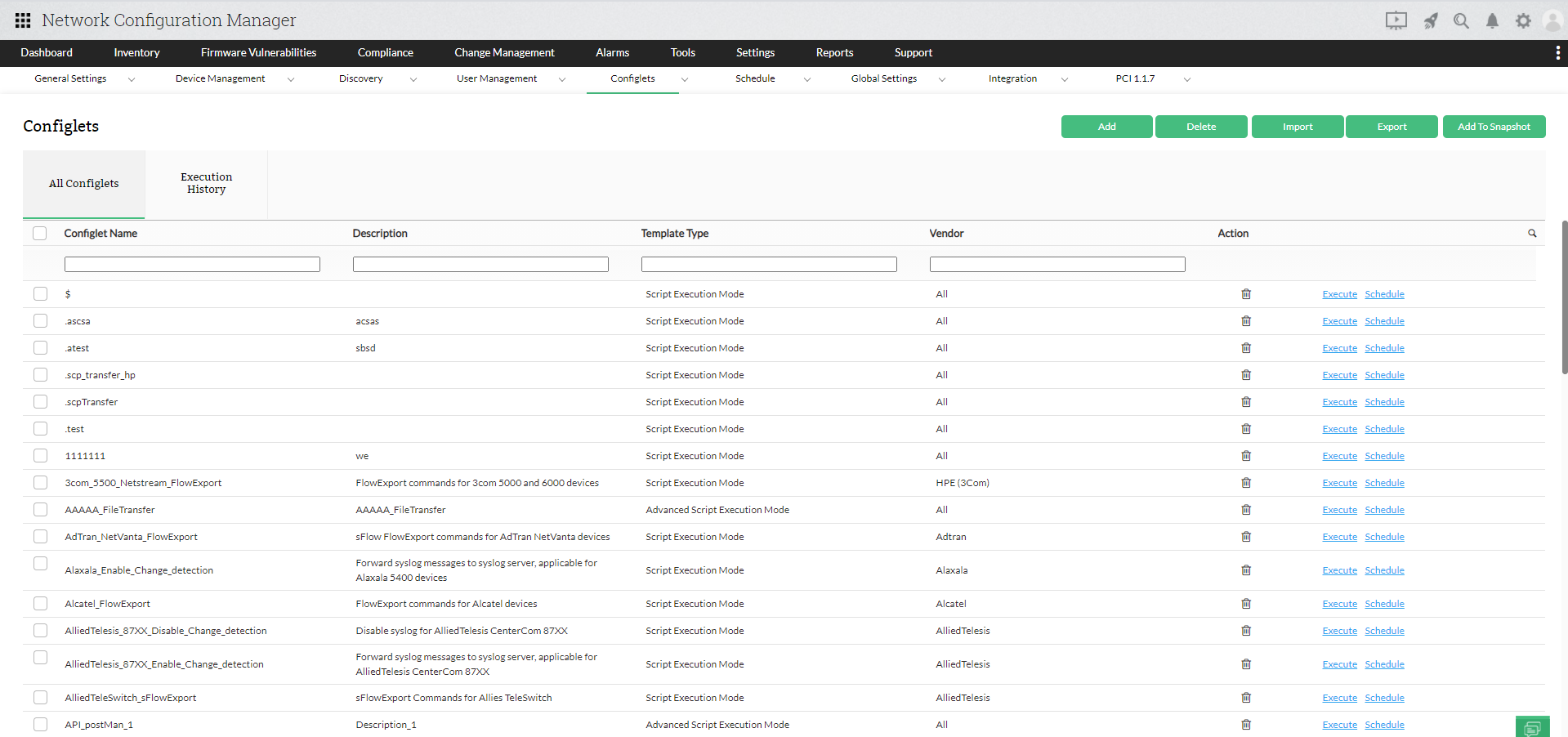Click the video training icon in top bar
1568x737 pixels.
tap(1395, 21)
